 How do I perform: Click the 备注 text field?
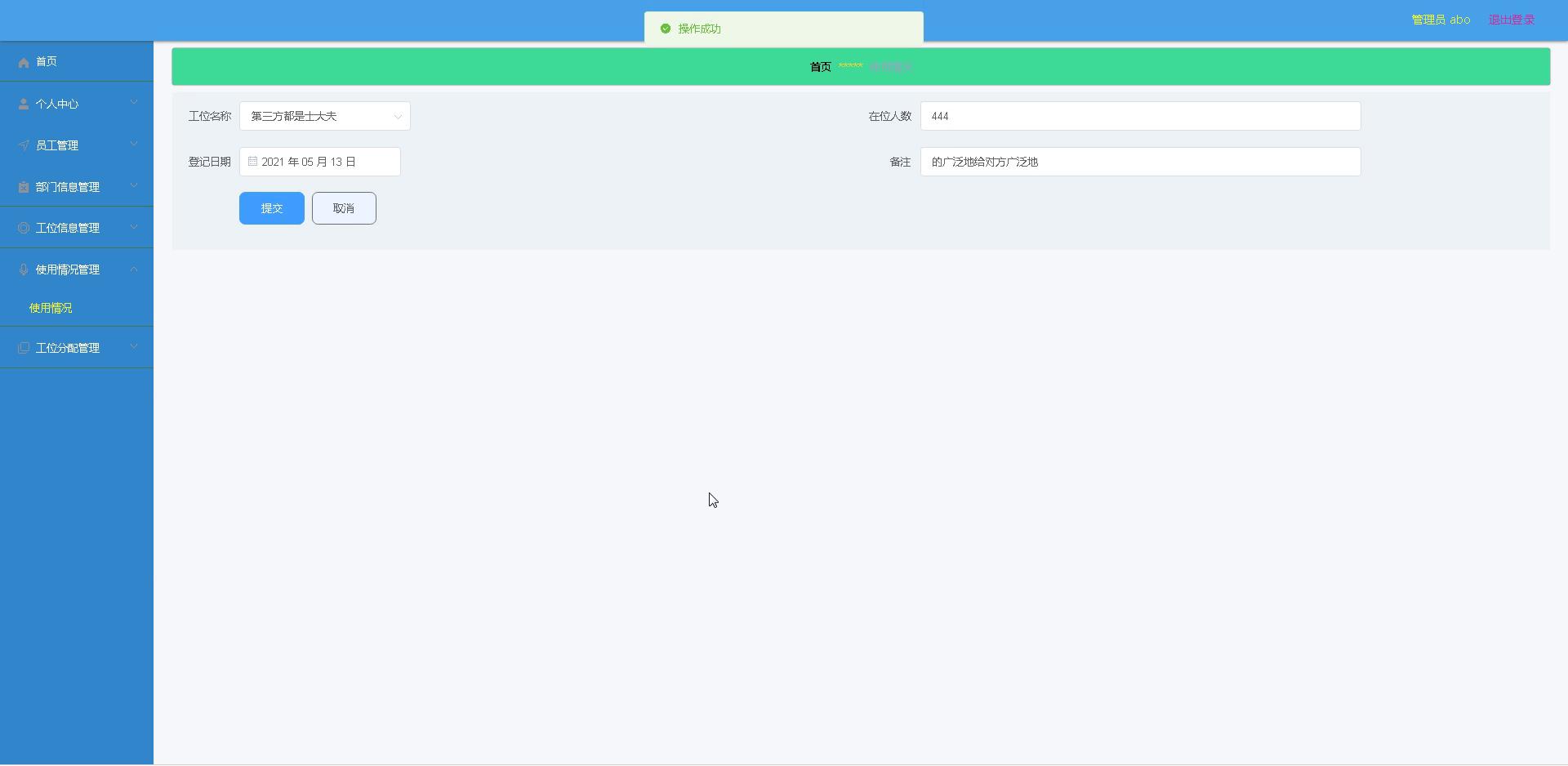coord(1140,162)
